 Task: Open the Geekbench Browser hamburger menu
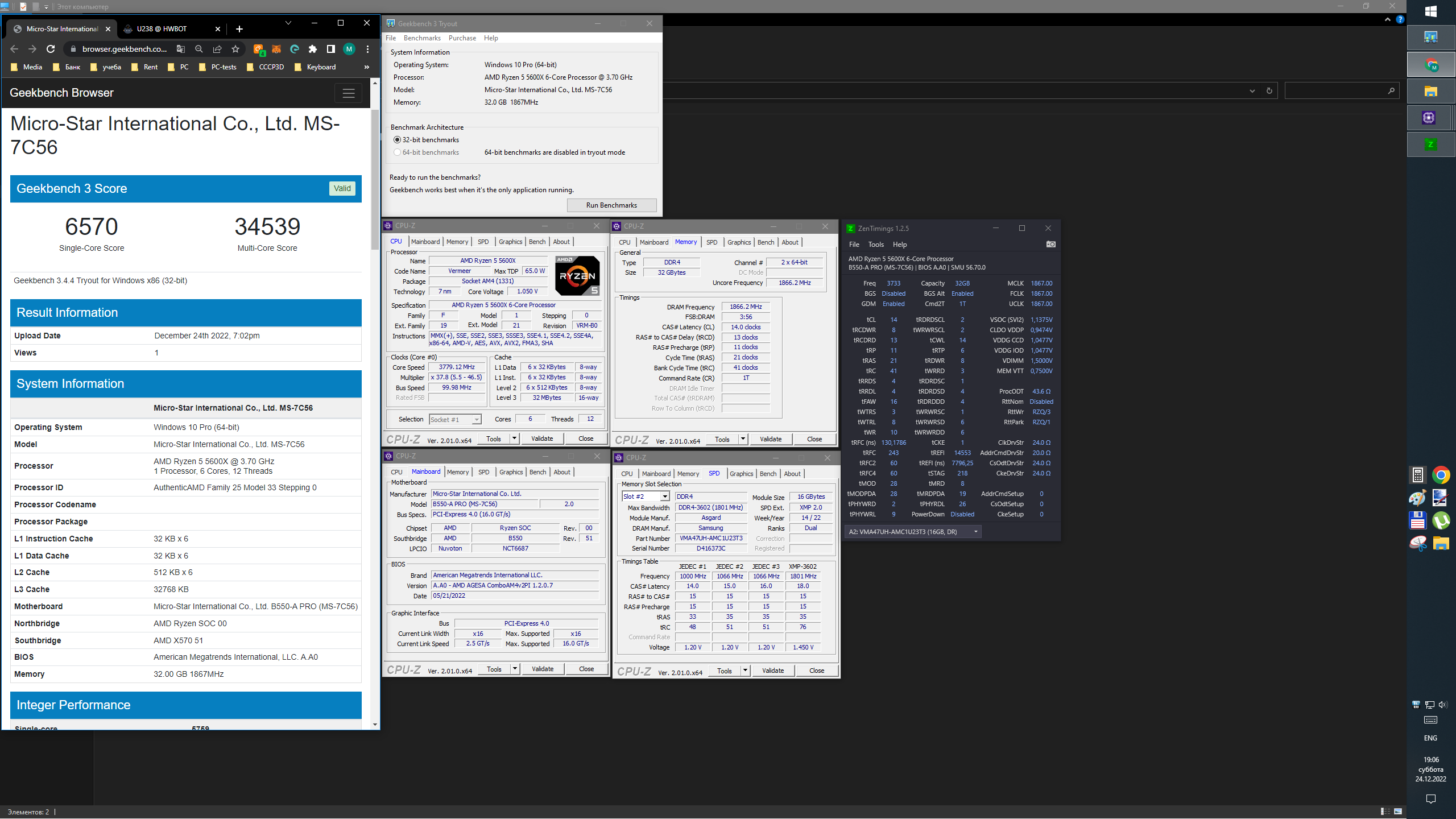pyautogui.click(x=349, y=93)
